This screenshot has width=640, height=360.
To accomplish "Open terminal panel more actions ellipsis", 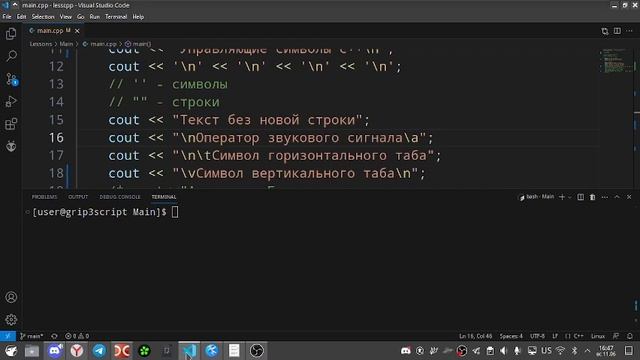I will 604,197.
